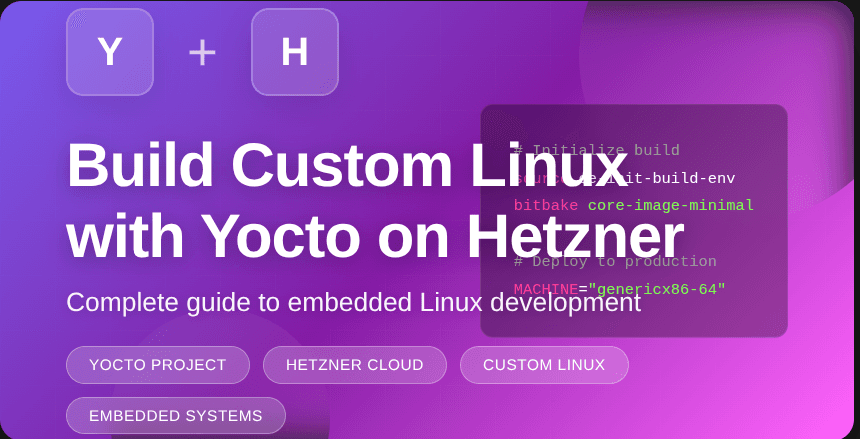Click the source oe-init-build-env code line
The height and width of the screenshot is (439, 860).
[x=624, y=178]
